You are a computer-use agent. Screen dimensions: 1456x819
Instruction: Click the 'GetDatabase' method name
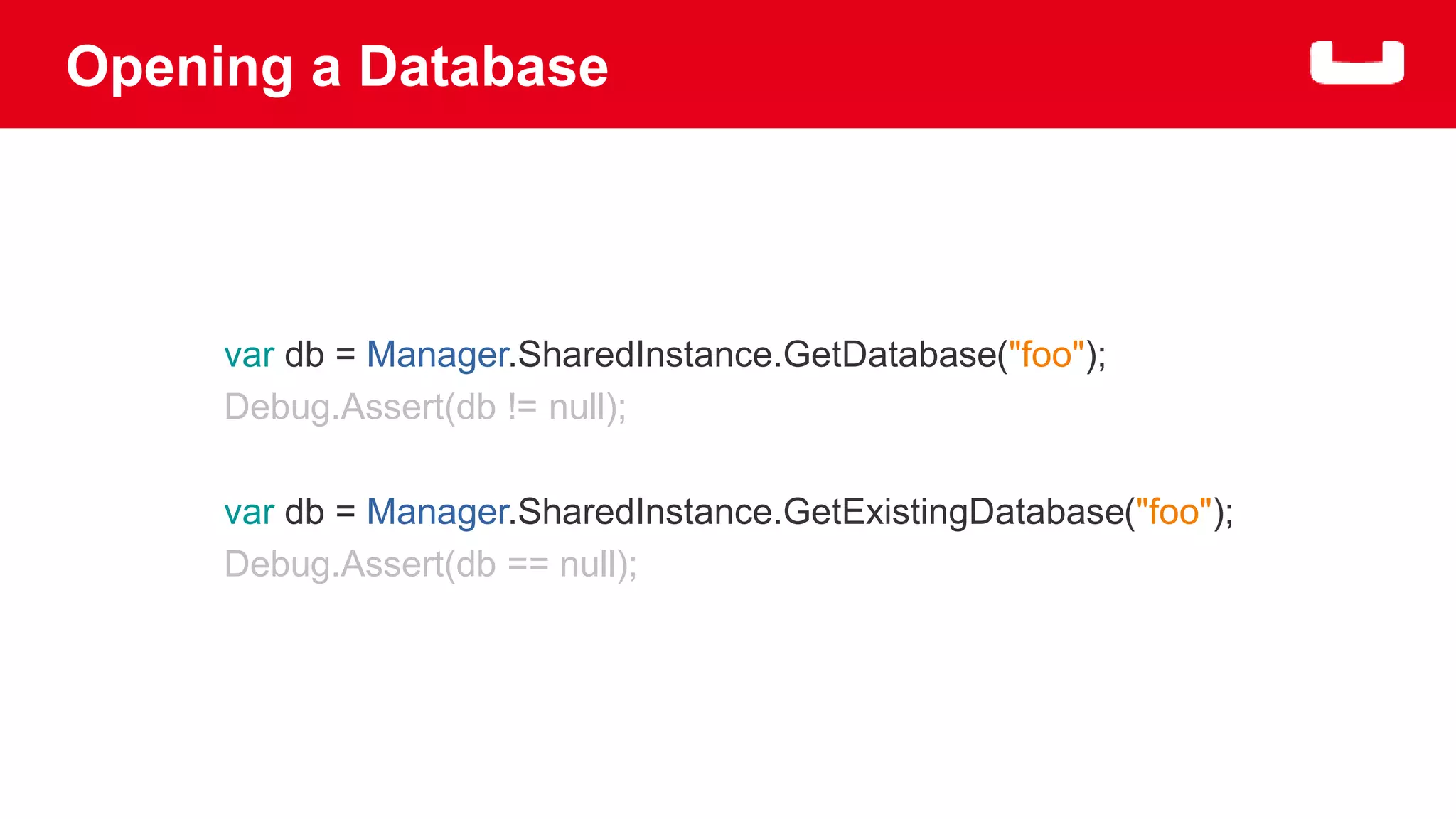point(889,355)
